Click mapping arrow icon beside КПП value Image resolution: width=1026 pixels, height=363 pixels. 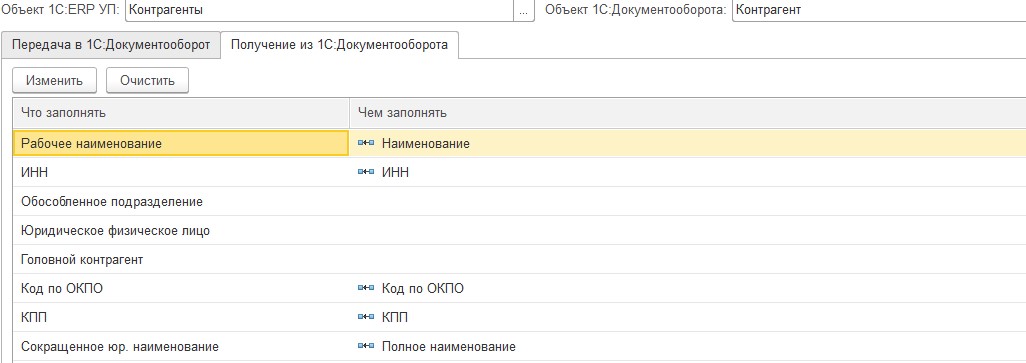coord(366,317)
